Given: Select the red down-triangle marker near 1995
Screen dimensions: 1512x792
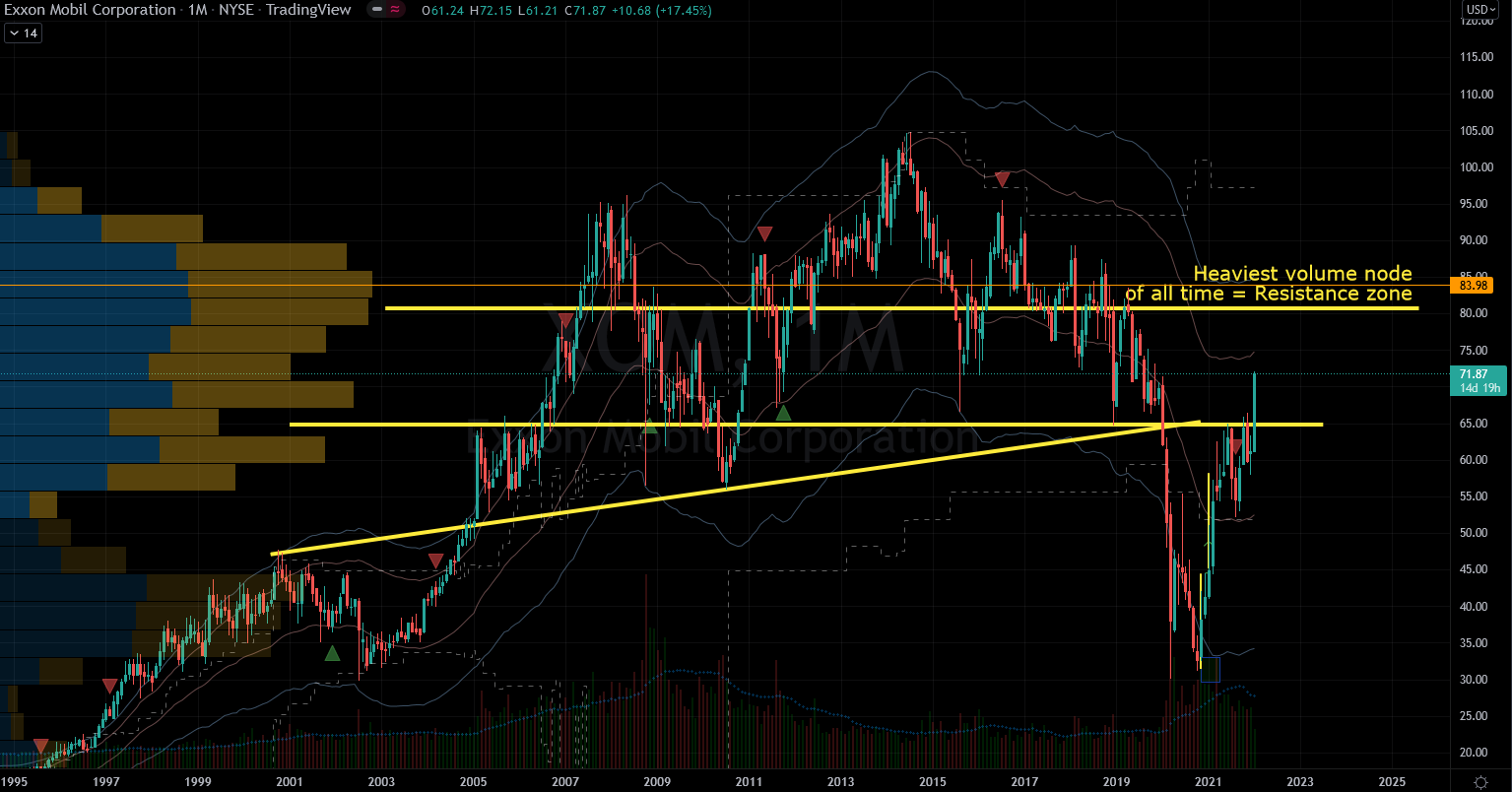Looking at the screenshot, I should tap(40, 746).
